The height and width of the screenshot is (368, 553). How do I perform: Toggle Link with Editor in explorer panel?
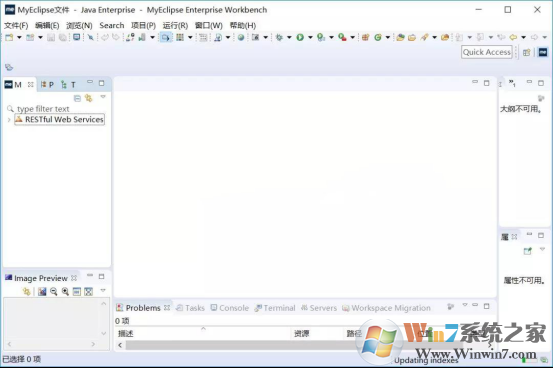click(x=89, y=98)
